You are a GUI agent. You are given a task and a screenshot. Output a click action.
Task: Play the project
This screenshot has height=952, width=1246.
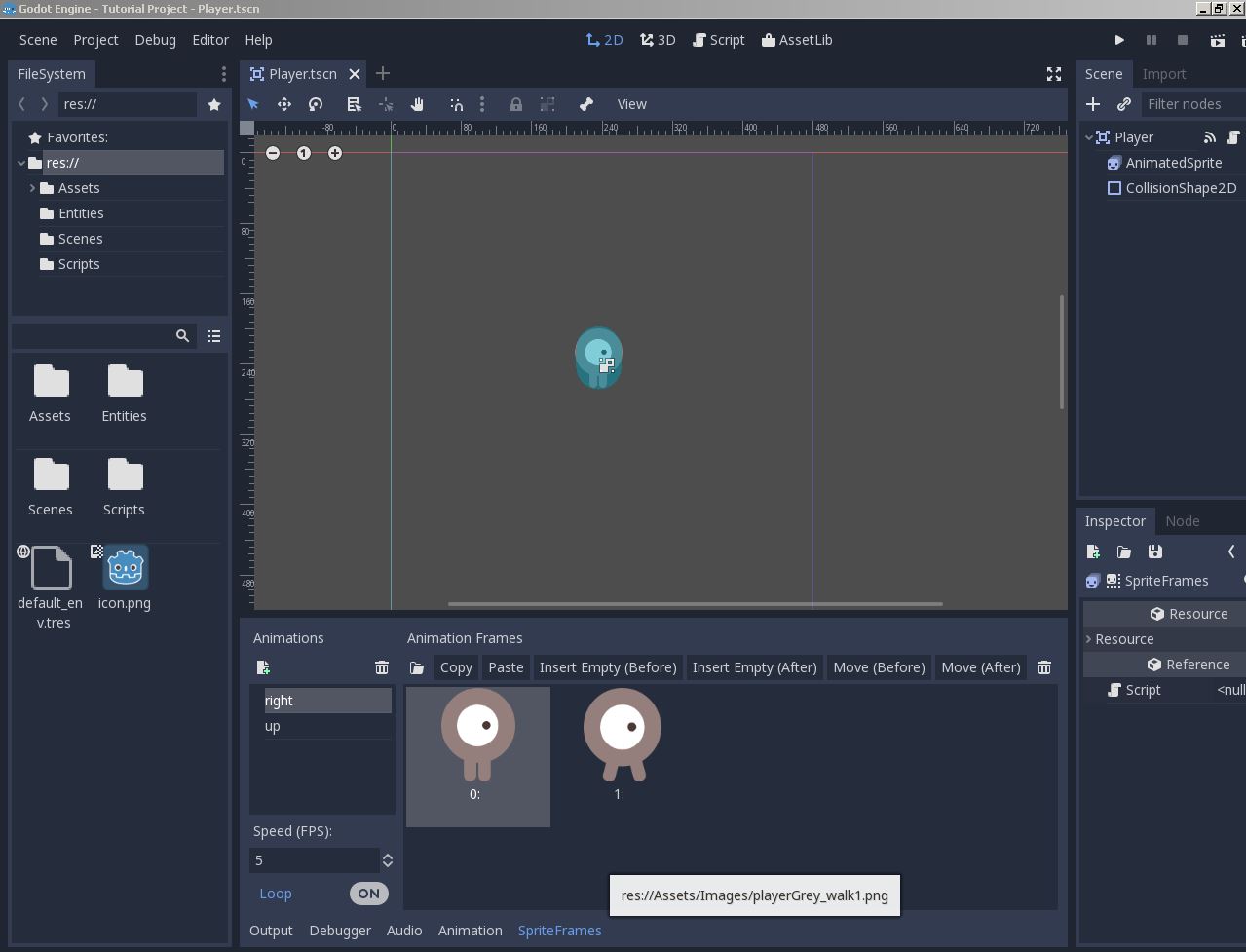[1119, 40]
